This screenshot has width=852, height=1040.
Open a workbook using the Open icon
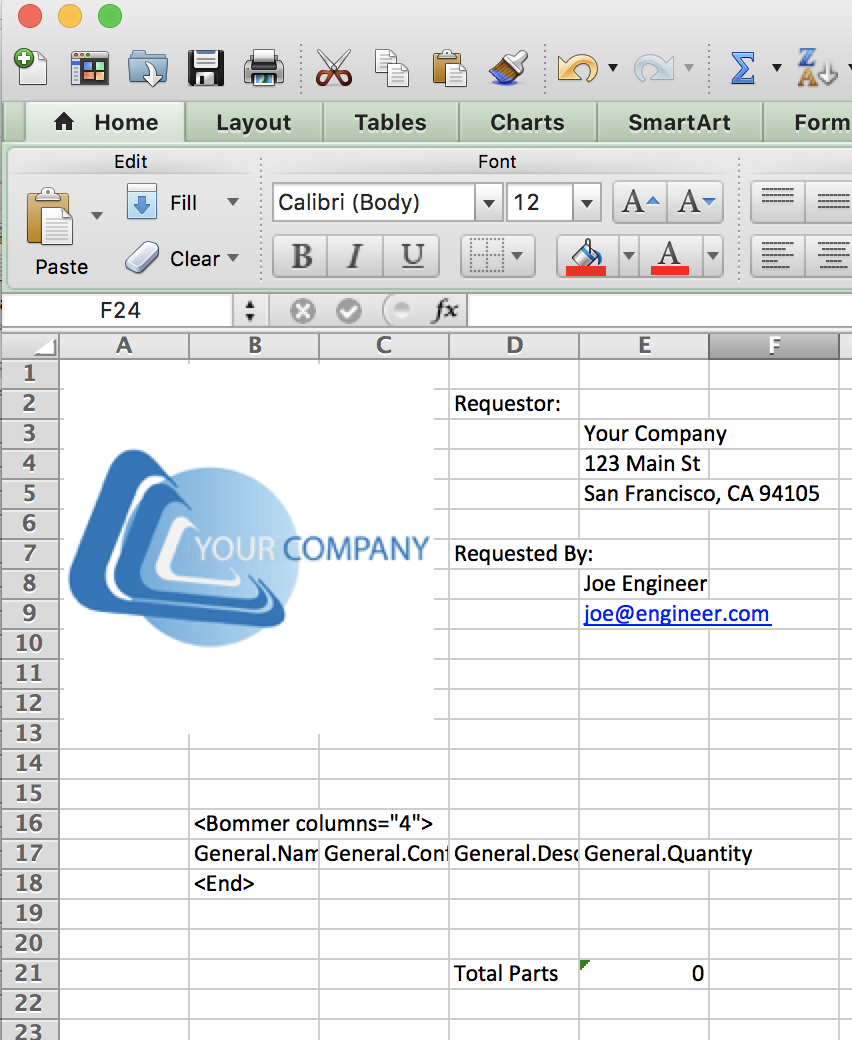pos(146,68)
